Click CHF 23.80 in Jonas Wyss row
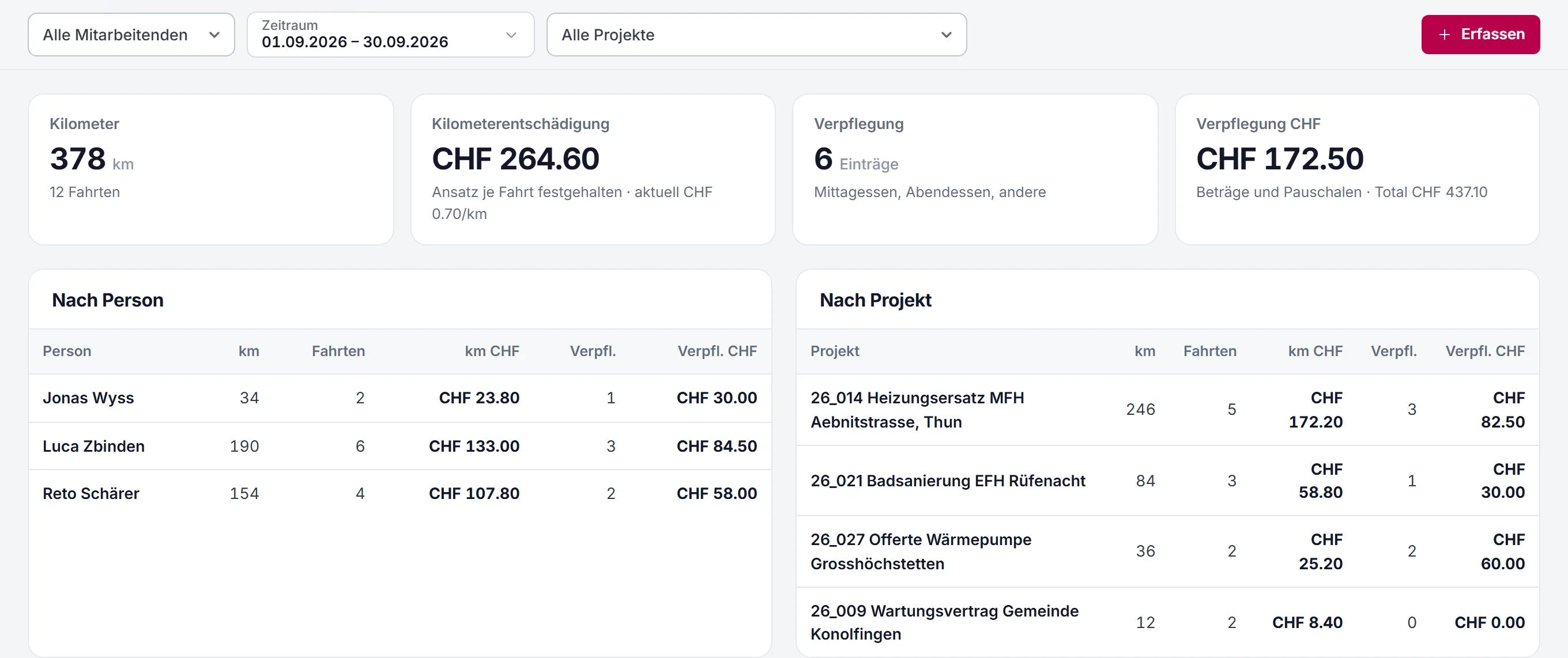This screenshot has width=1568, height=658. 479,398
